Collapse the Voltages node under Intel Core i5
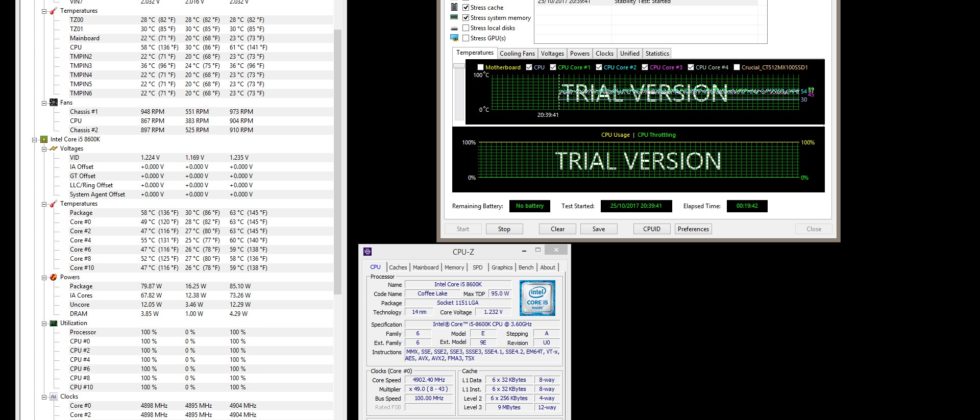This screenshot has height=420, width=980. [x=43, y=148]
